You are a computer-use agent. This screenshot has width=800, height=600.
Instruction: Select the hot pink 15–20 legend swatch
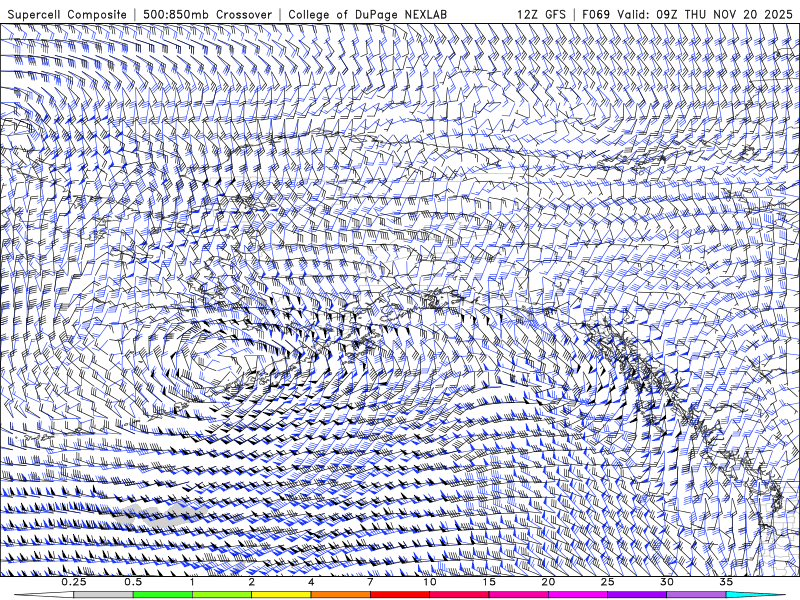(x=518, y=595)
